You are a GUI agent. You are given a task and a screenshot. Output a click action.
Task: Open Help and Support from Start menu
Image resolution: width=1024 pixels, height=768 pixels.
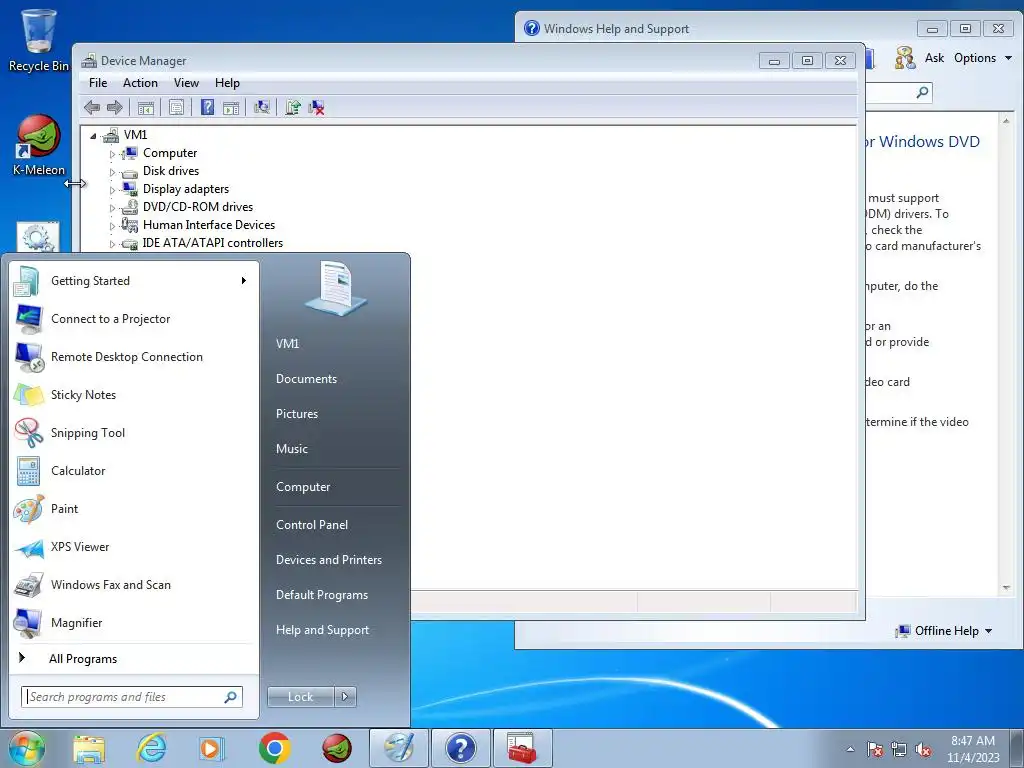coord(323,630)
